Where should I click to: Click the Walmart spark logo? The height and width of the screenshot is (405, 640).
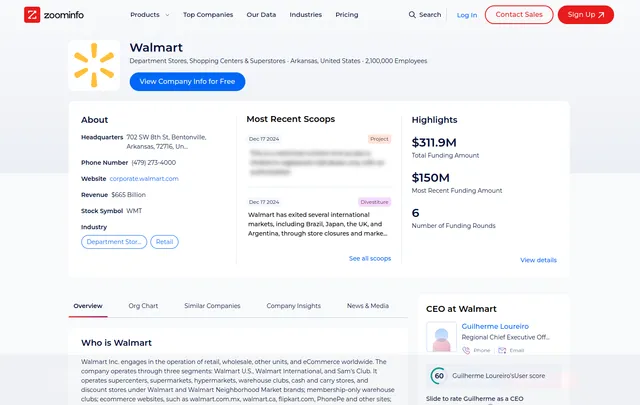pos(94,66)
